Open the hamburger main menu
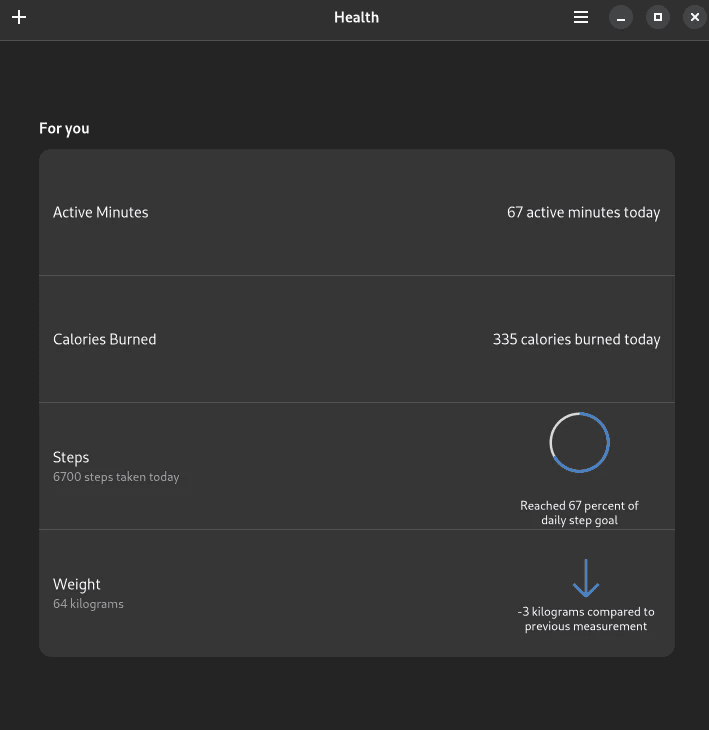Viewport: 709px width, 730px height. pos(581,17)
